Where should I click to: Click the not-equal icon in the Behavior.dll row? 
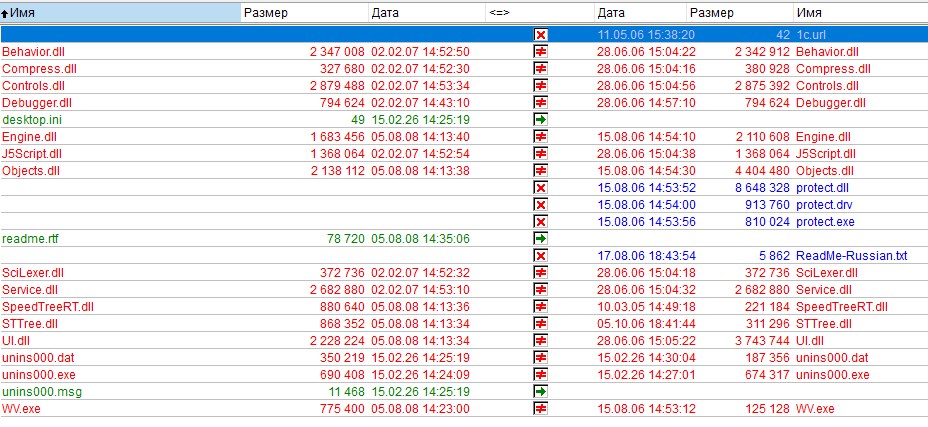point(540,52)
